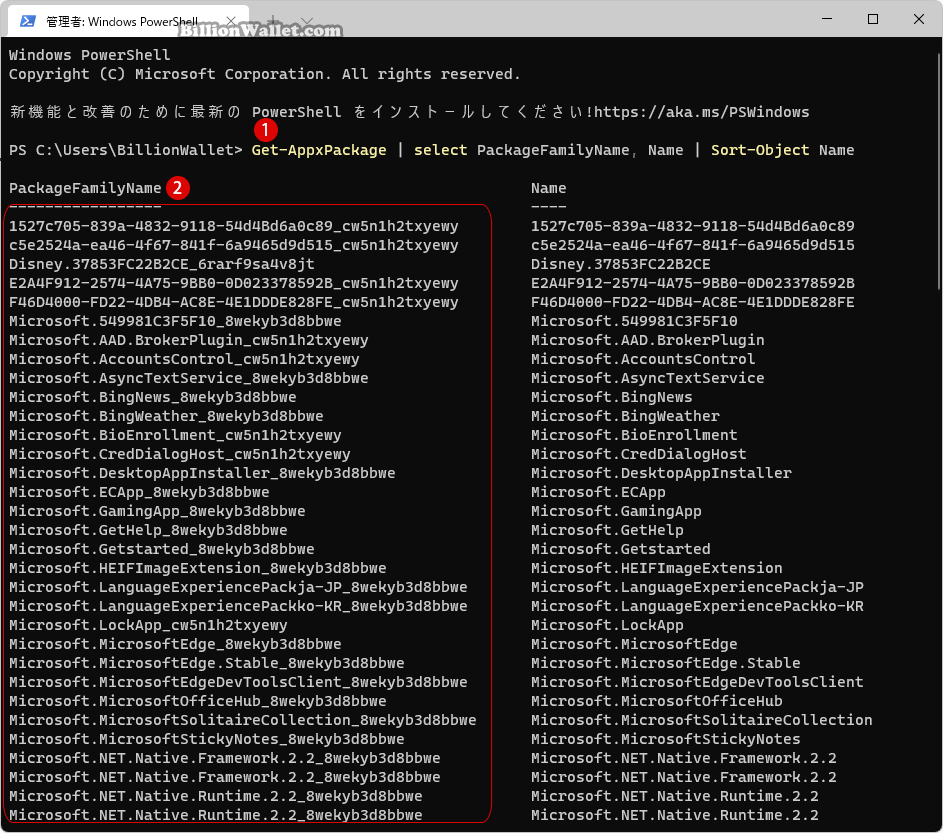Click the Microsoft.AccountsControl_cw5n1h2txyewy entry

pyautogui.click(x=184, y=359)
